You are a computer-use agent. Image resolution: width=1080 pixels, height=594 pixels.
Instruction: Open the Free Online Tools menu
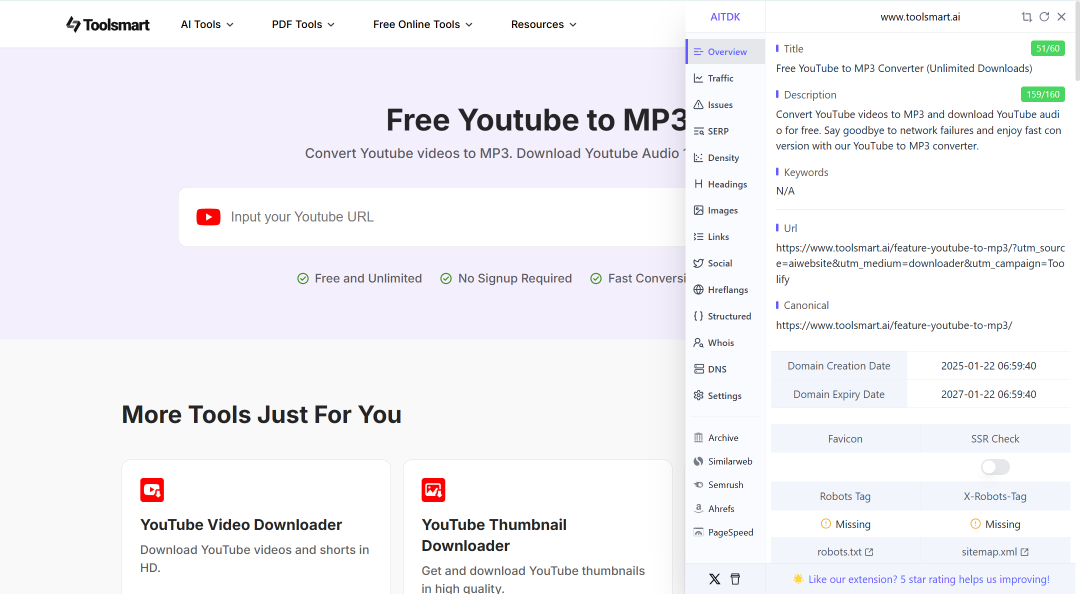tap(423, 24)
